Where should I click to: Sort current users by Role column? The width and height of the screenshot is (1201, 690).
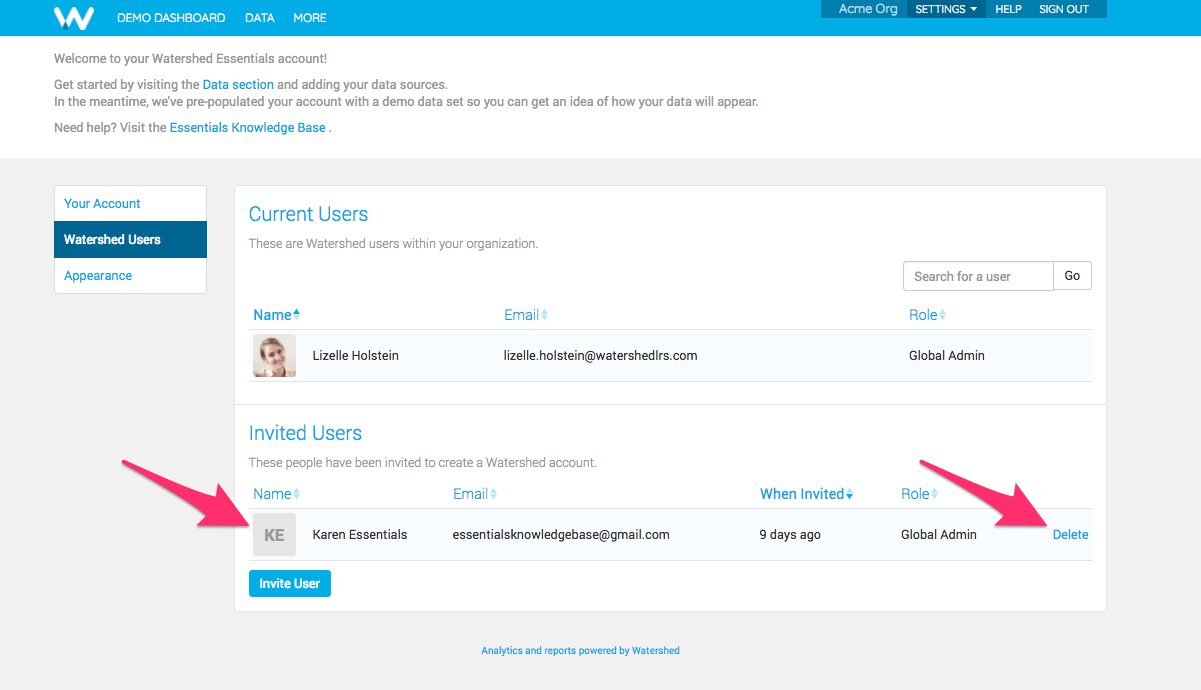(927, 315)
